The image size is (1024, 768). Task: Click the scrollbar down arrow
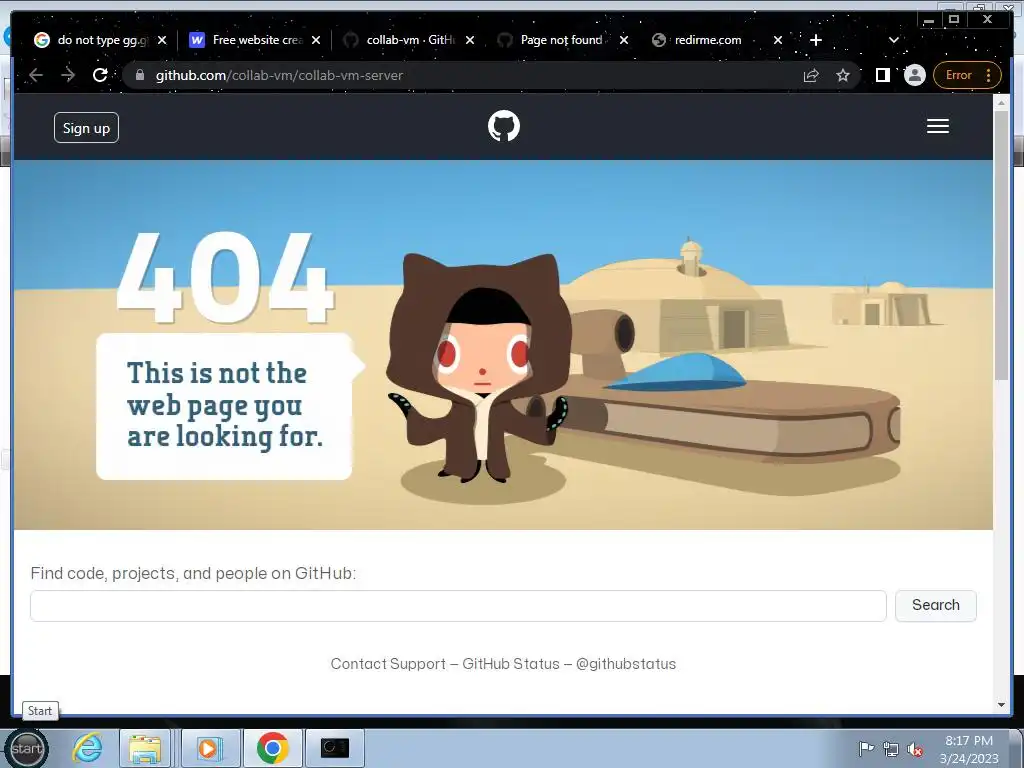tap(1001, 705)
